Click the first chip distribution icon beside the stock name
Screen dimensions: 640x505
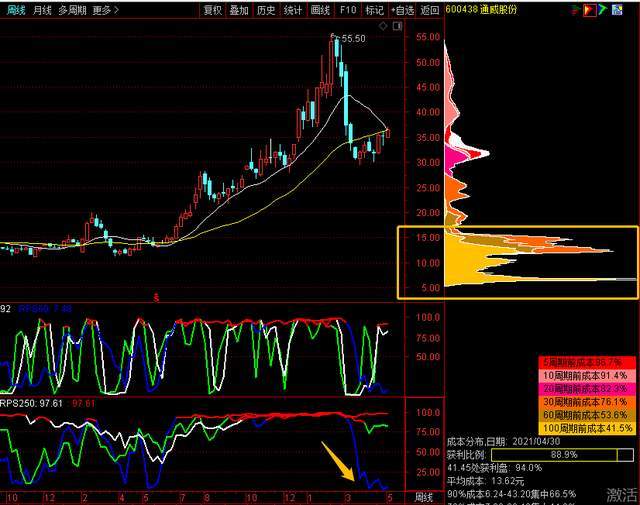click(574, 10)
